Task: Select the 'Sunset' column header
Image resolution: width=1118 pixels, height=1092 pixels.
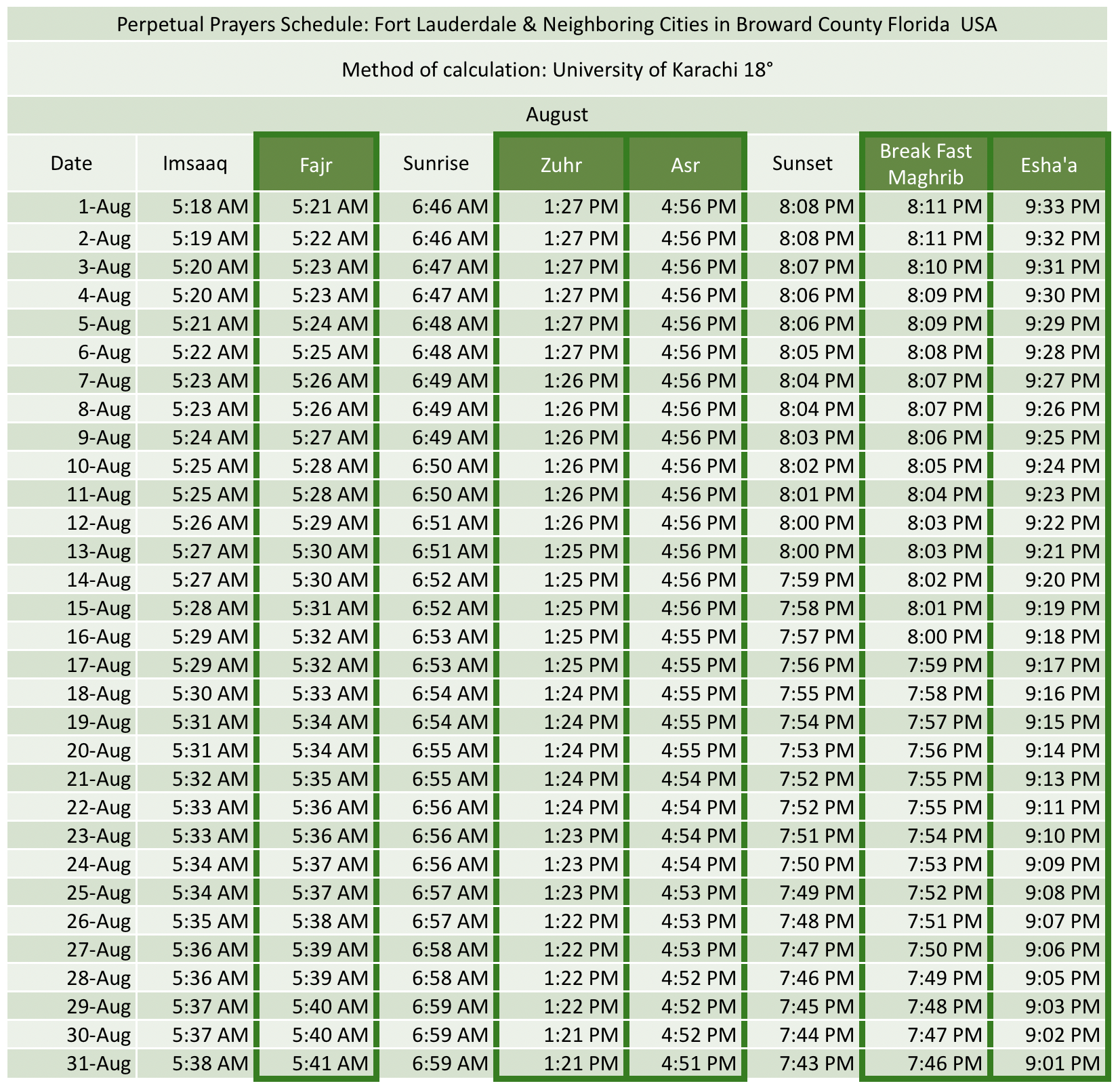Action: 802,163
